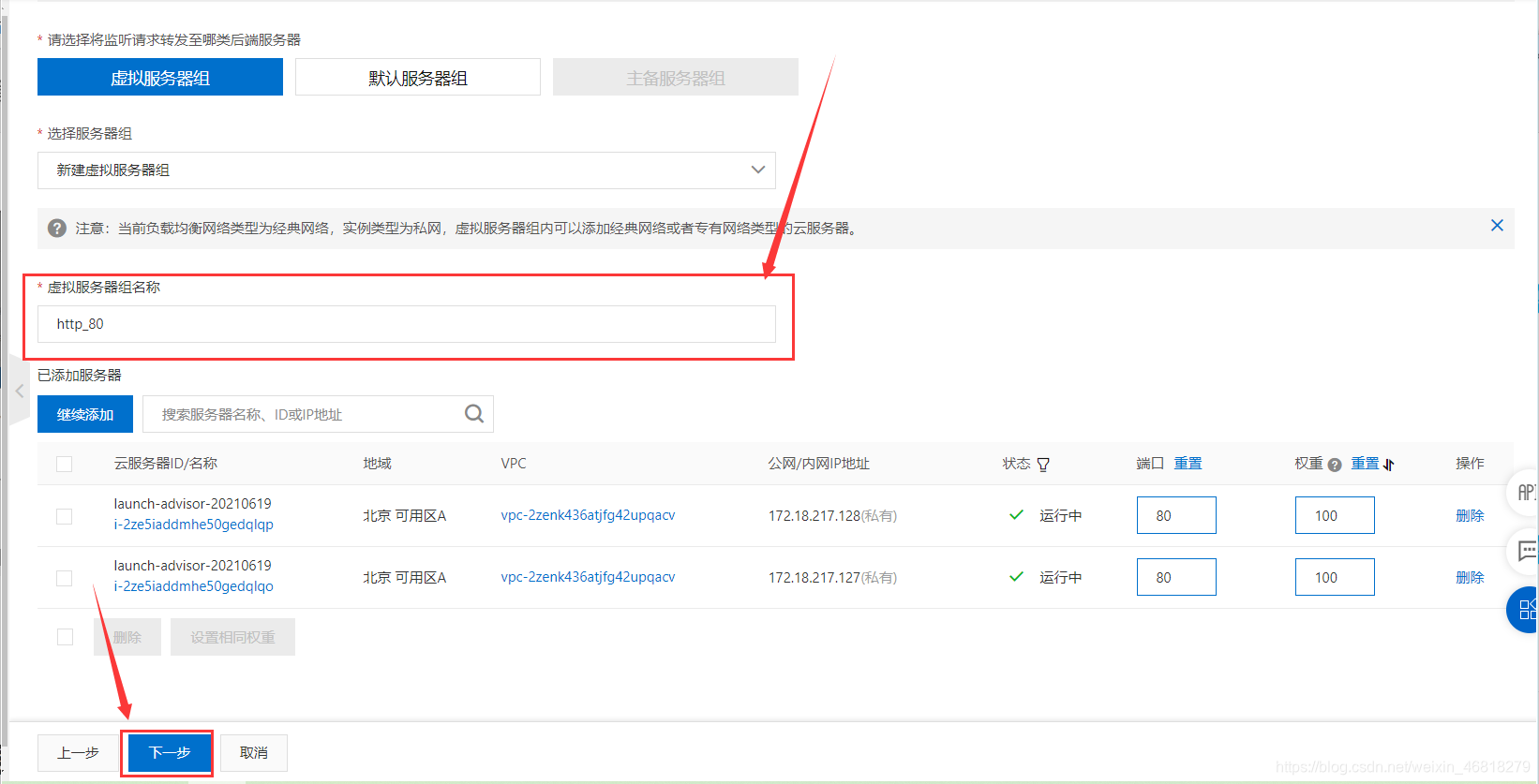The image size is (1539, 784).
Task: Toggle the select-all header checkbox
Action: (x=65, y=464)
